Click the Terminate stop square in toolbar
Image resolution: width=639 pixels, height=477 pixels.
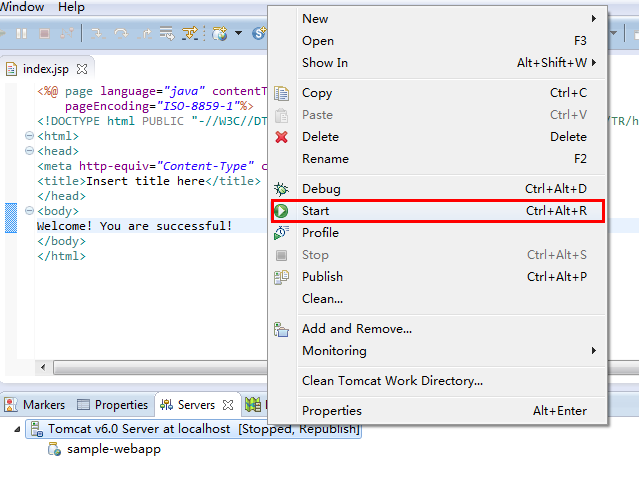[44, 33]
